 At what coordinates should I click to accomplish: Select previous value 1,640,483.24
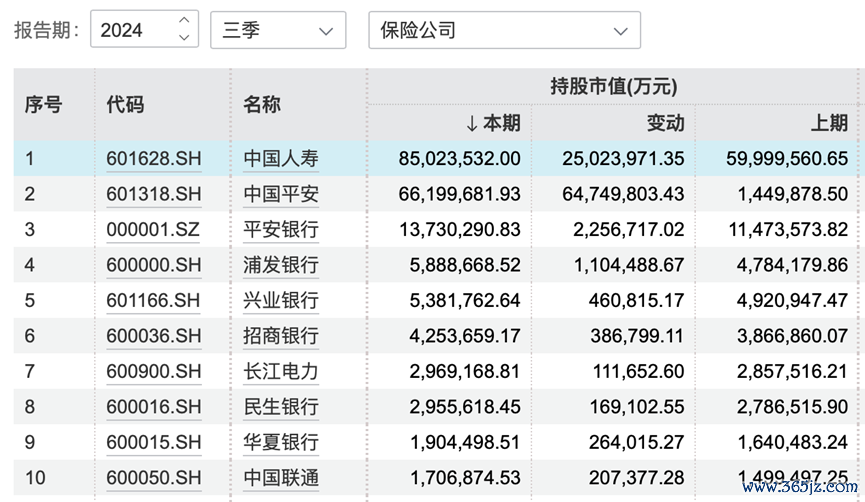(793, 442)
